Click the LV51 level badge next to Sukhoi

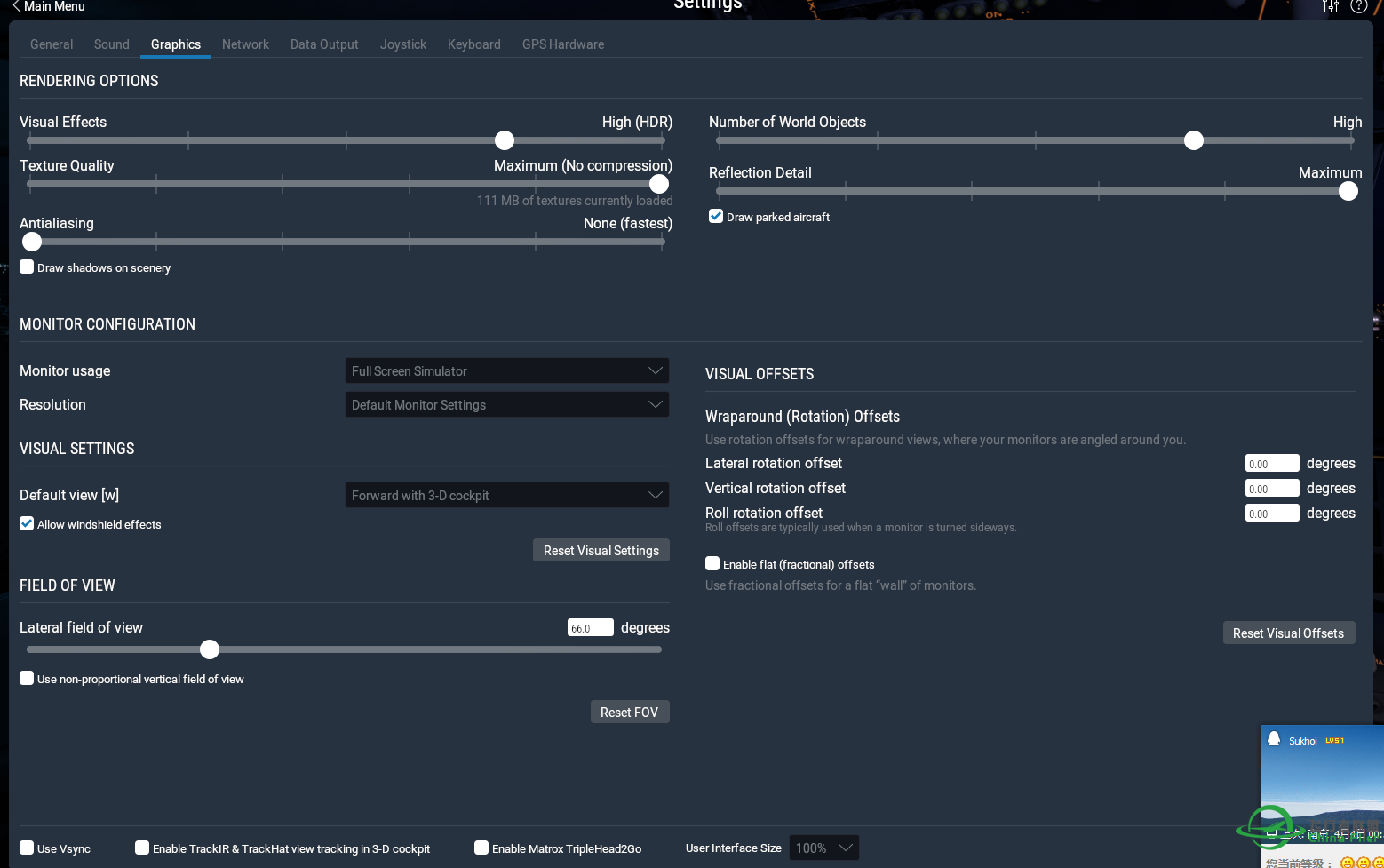[x=1334, y=740]
